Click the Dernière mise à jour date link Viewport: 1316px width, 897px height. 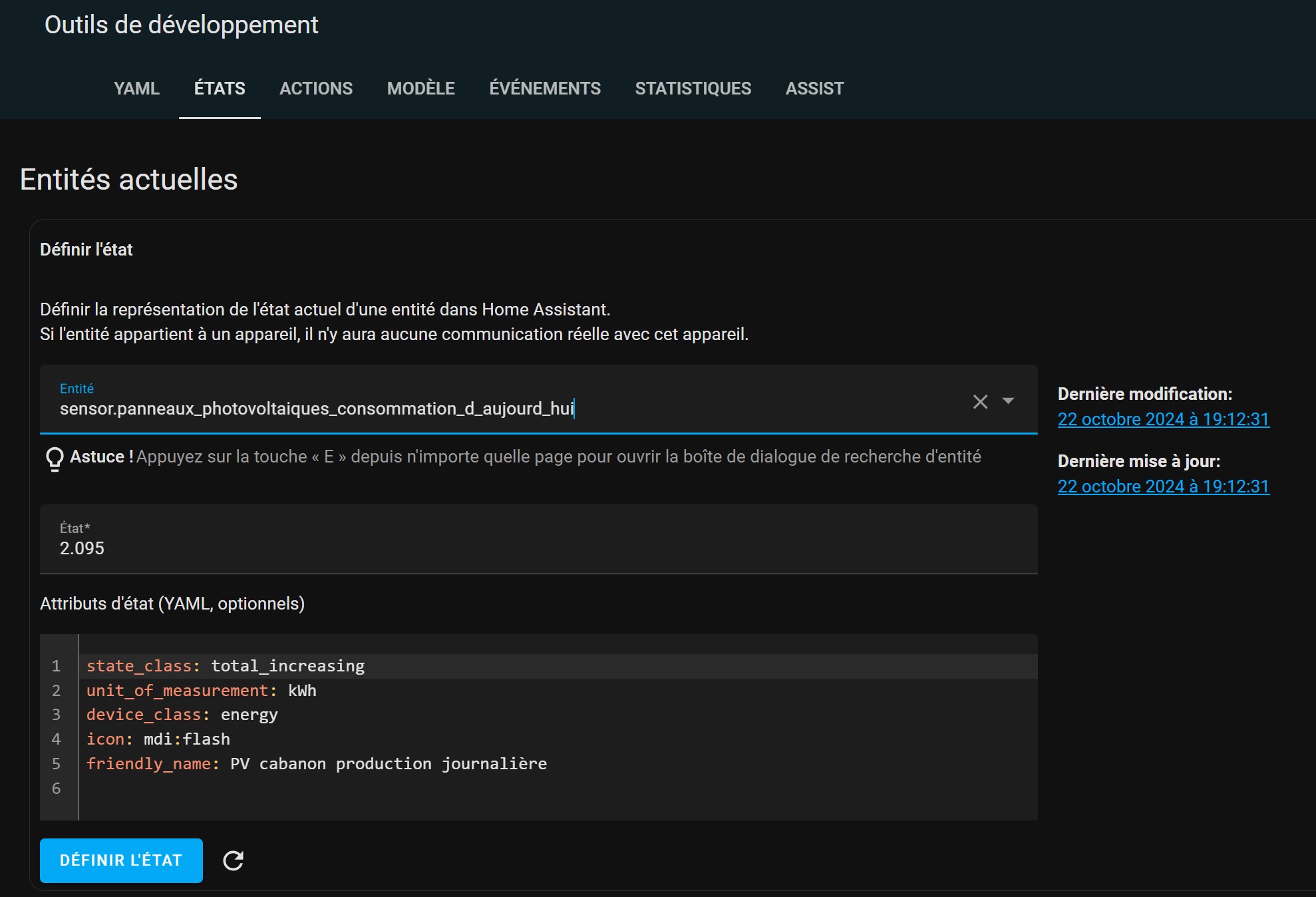1164,486
